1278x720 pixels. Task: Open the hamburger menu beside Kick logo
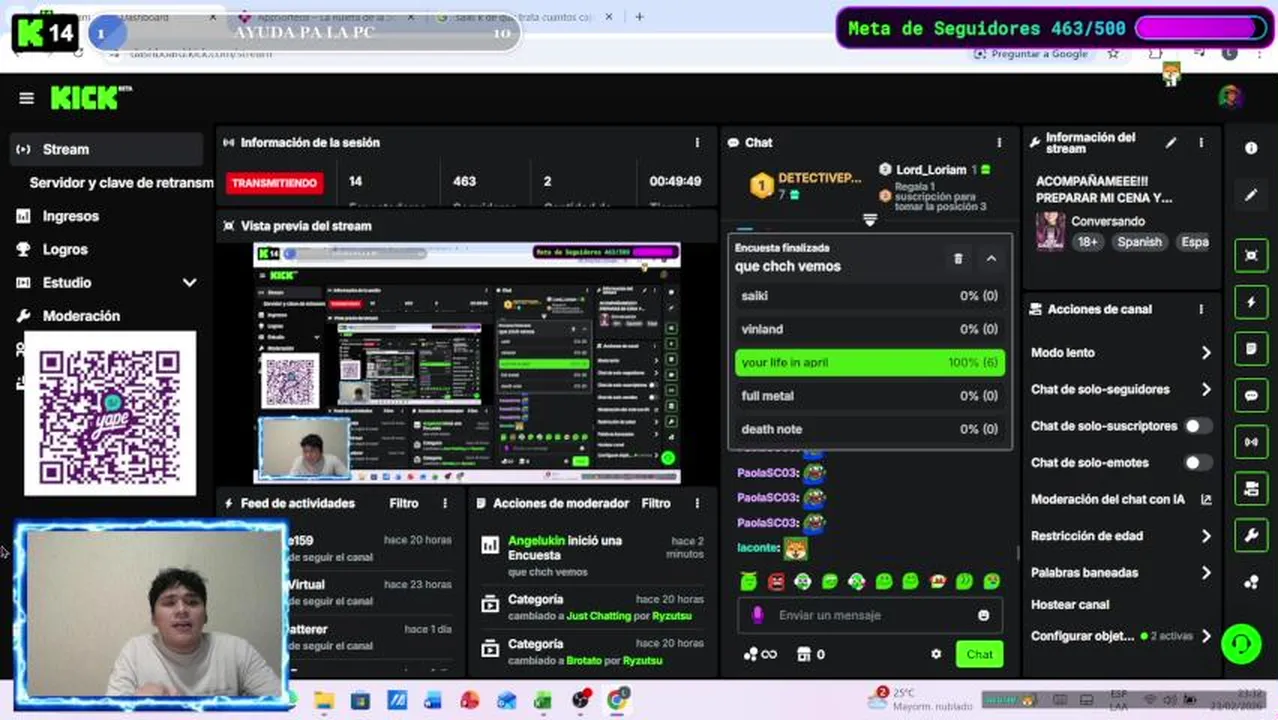[27, 98]
